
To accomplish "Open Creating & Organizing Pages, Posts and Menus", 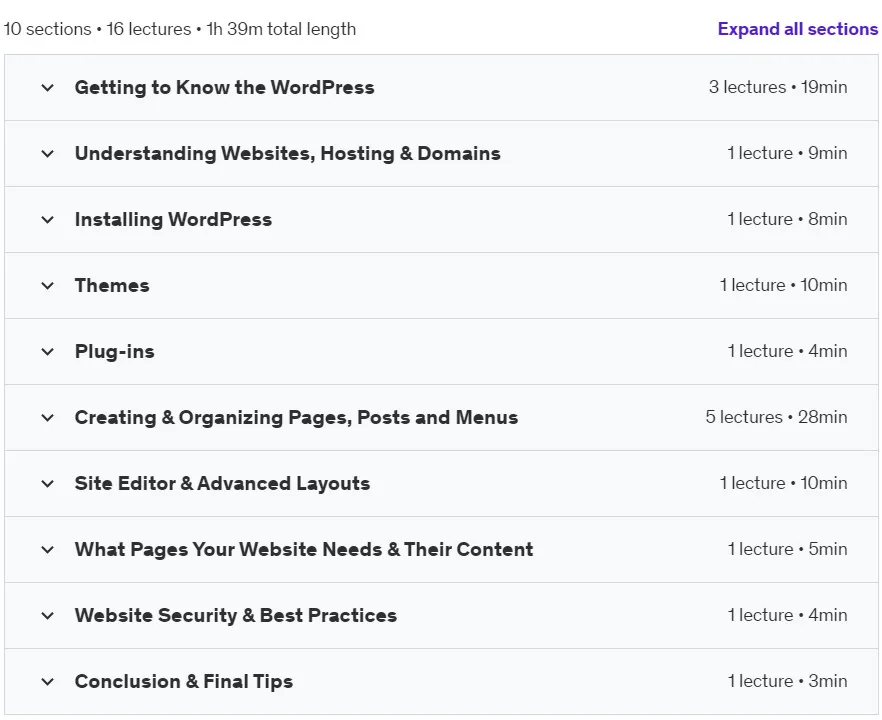I will tap(296, 417).
